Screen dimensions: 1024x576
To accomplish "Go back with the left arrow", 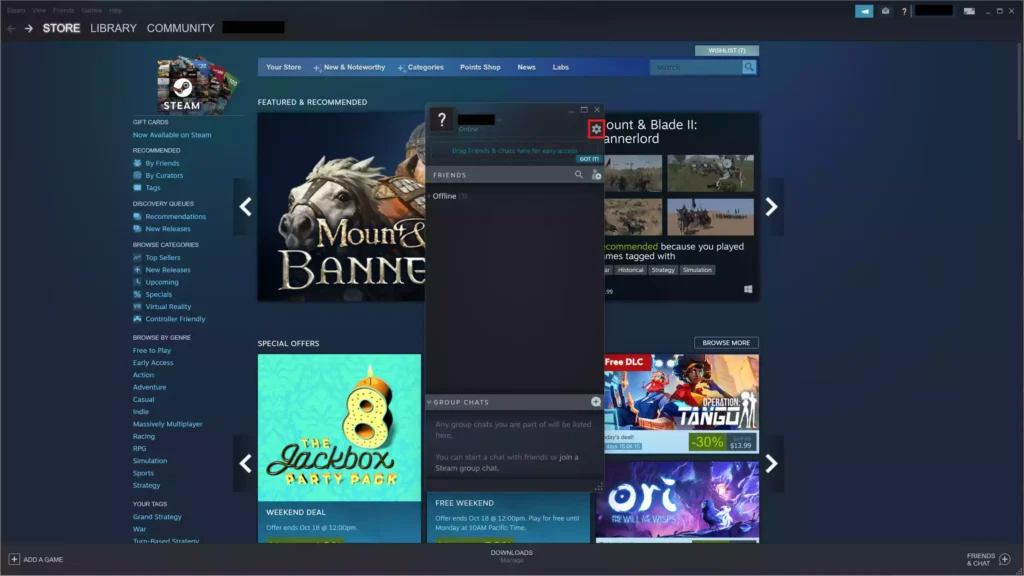I will pos(11,28).
